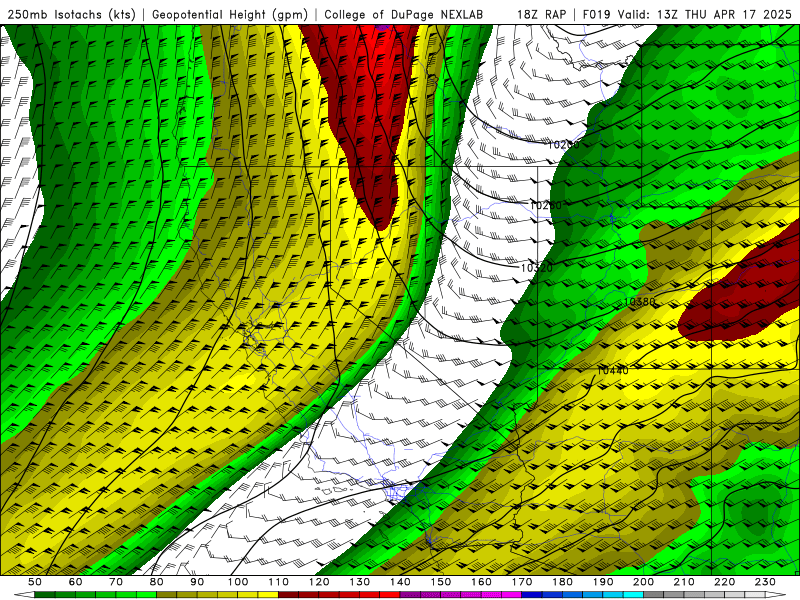The image size is (800, 600).
Task: Click the 130 knot legend value
Action: point(360,582)
